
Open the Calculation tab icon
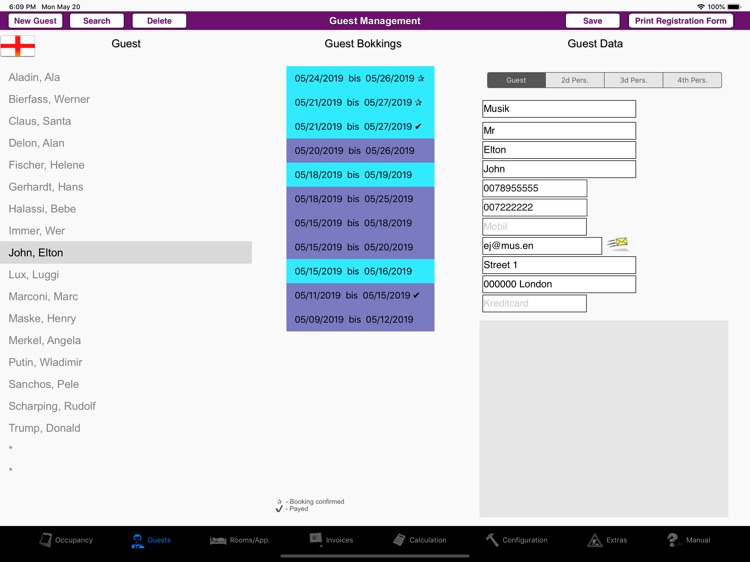coord(399,540)
